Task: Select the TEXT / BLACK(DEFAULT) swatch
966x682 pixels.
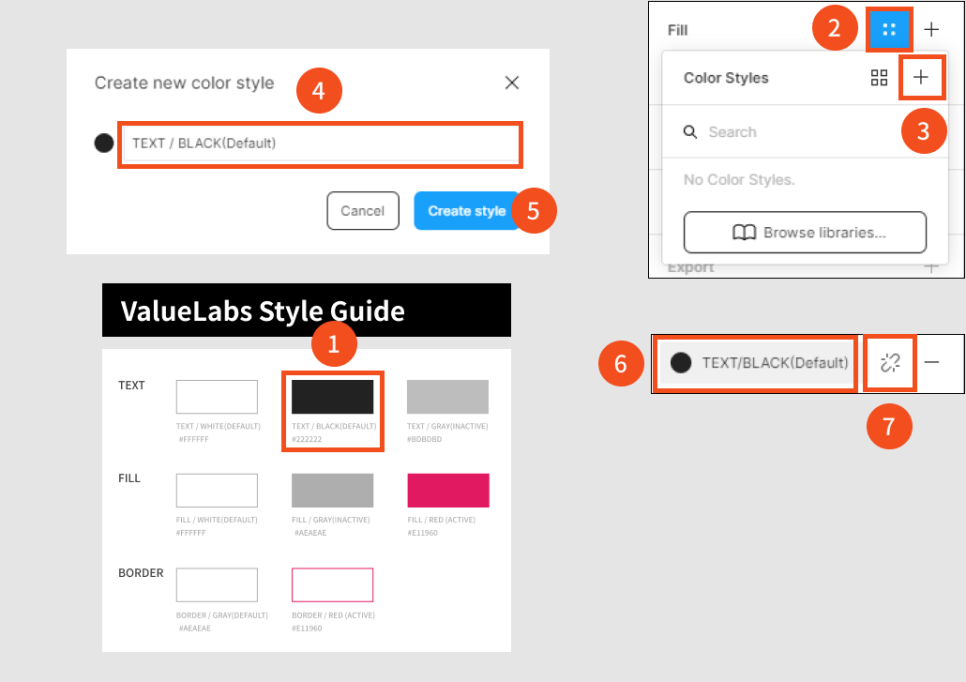Action: point(333,397)
